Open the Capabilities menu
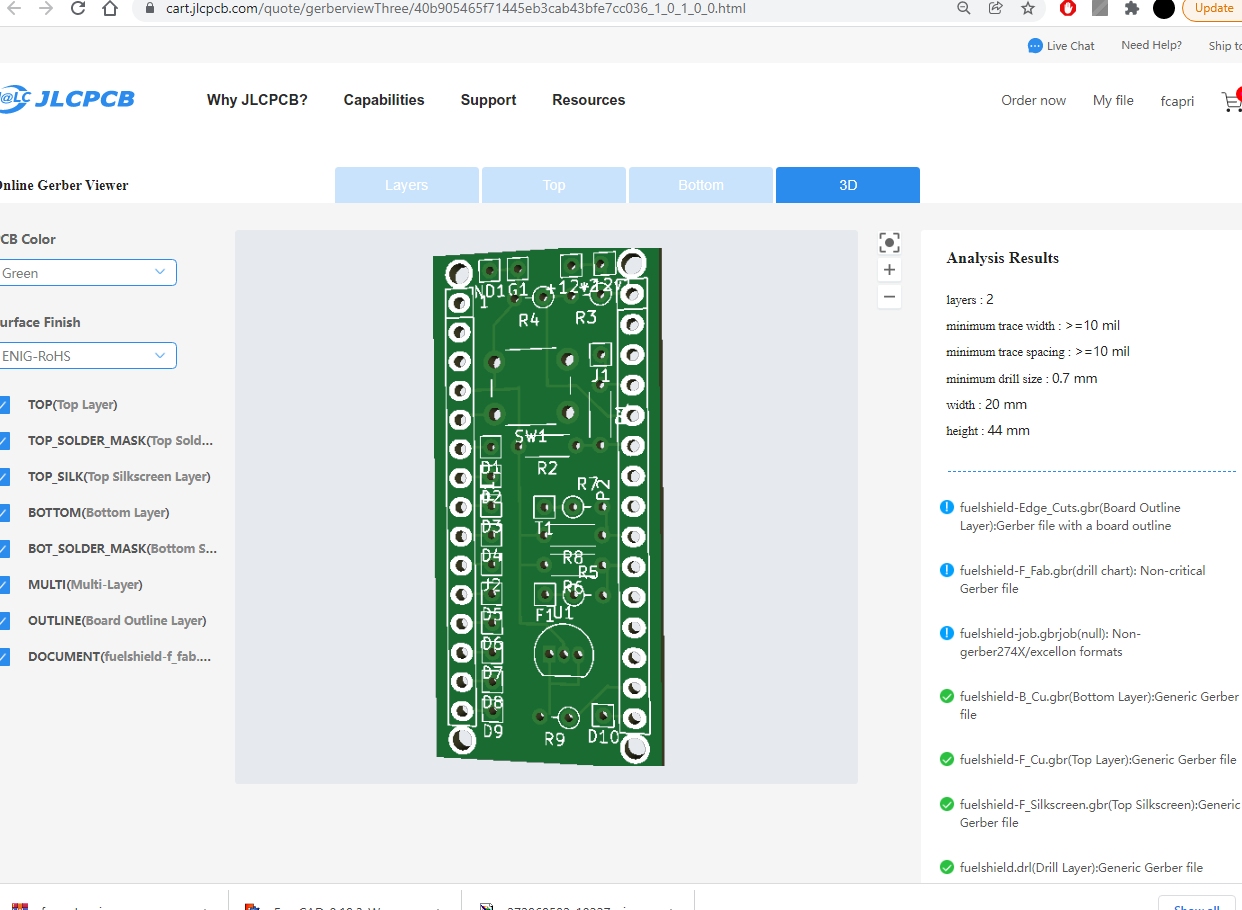Viewport: 1242px width, 910px height. tap(384, 100)
